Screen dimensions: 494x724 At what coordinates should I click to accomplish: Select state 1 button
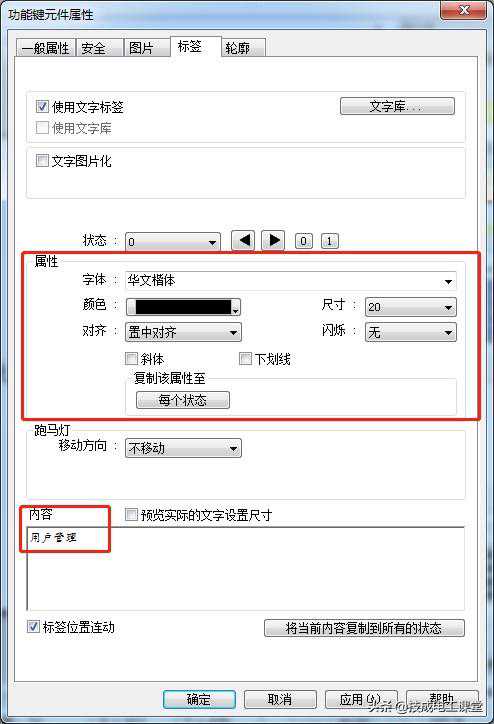[329, 241]
